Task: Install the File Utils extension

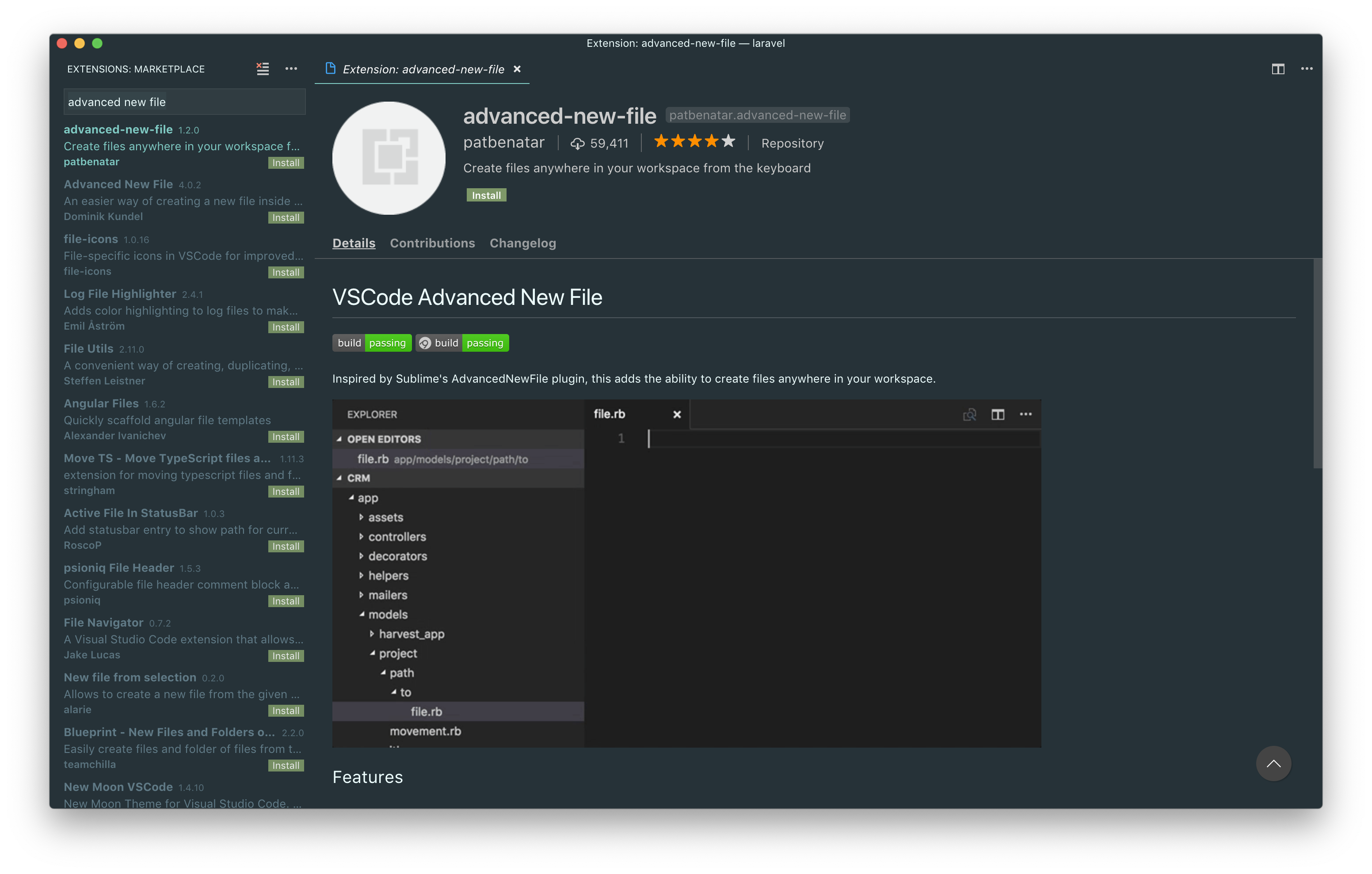Action: (x=286, y=382)
